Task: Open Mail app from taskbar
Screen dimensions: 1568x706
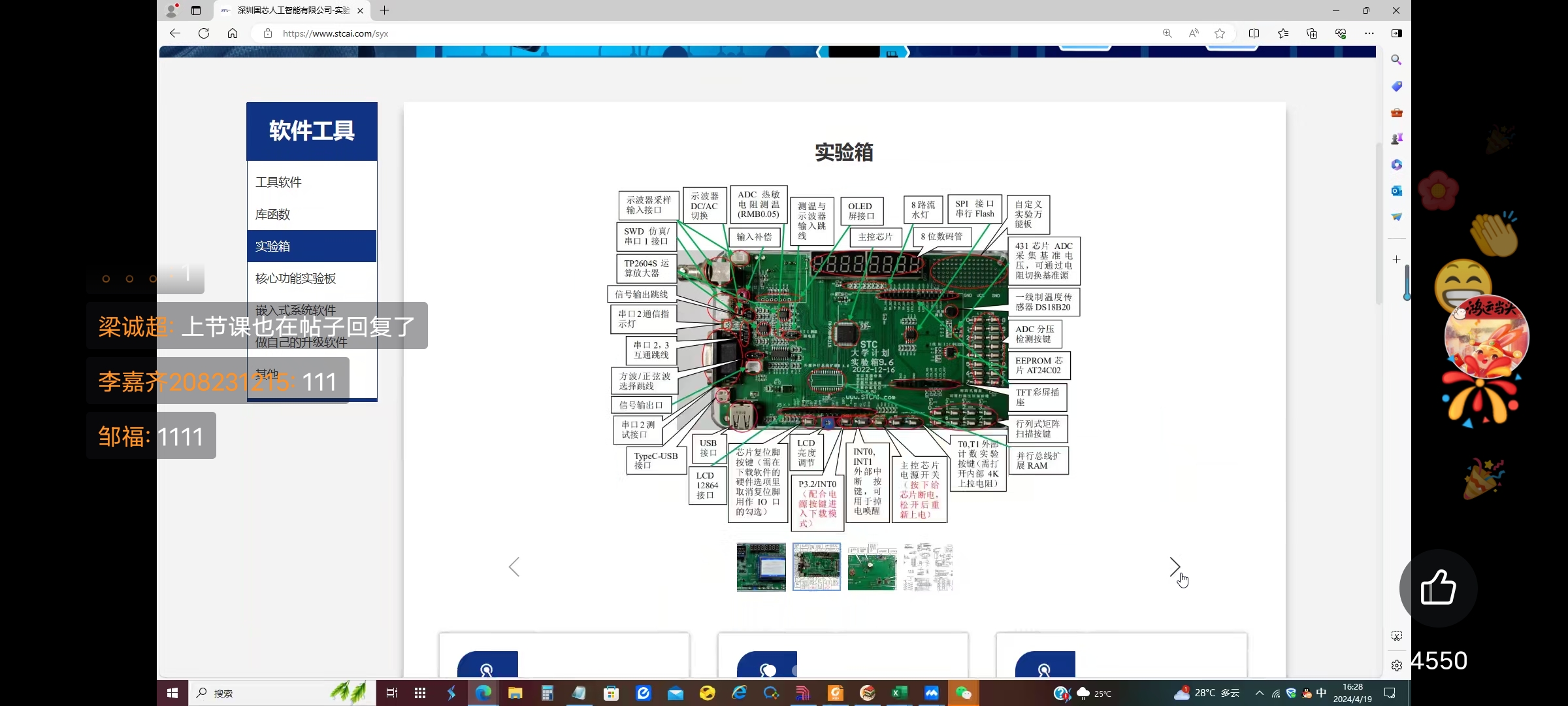Action: pos(676,693)
